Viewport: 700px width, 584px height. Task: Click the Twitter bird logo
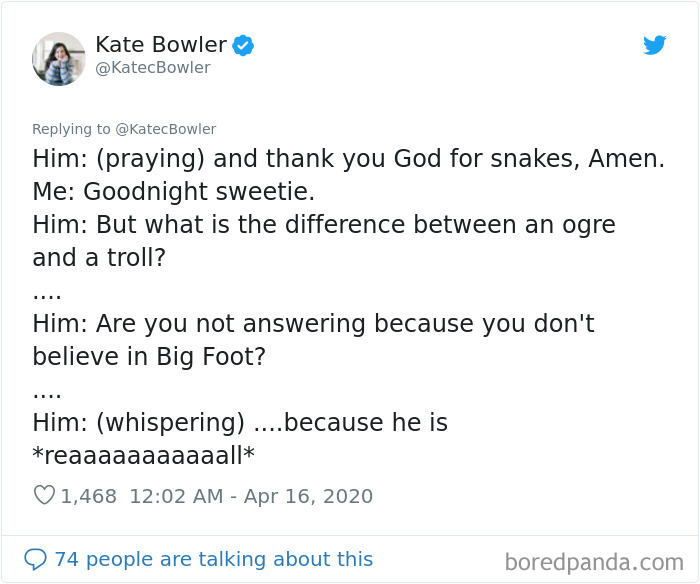[x=654, y=45]
